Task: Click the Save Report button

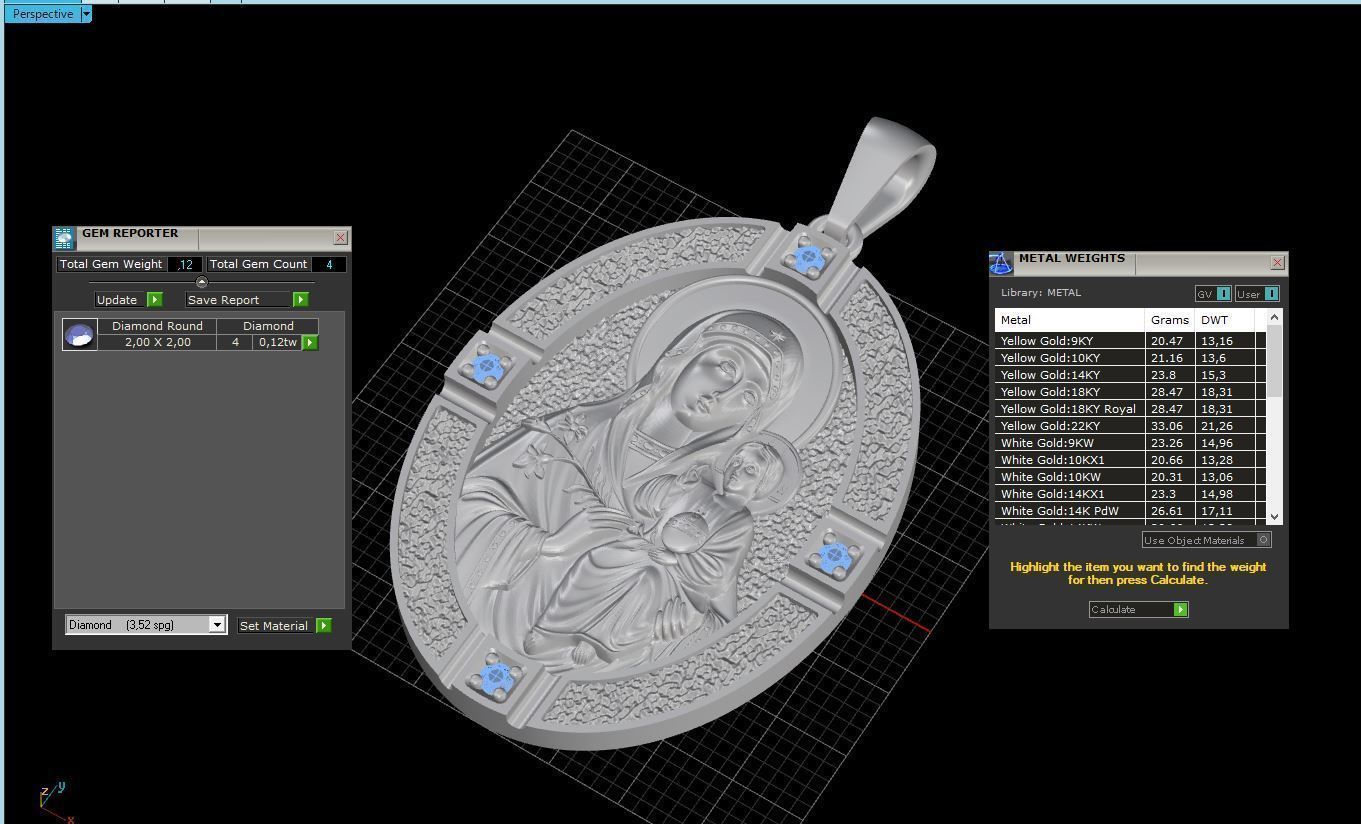Action: (238, 300)
